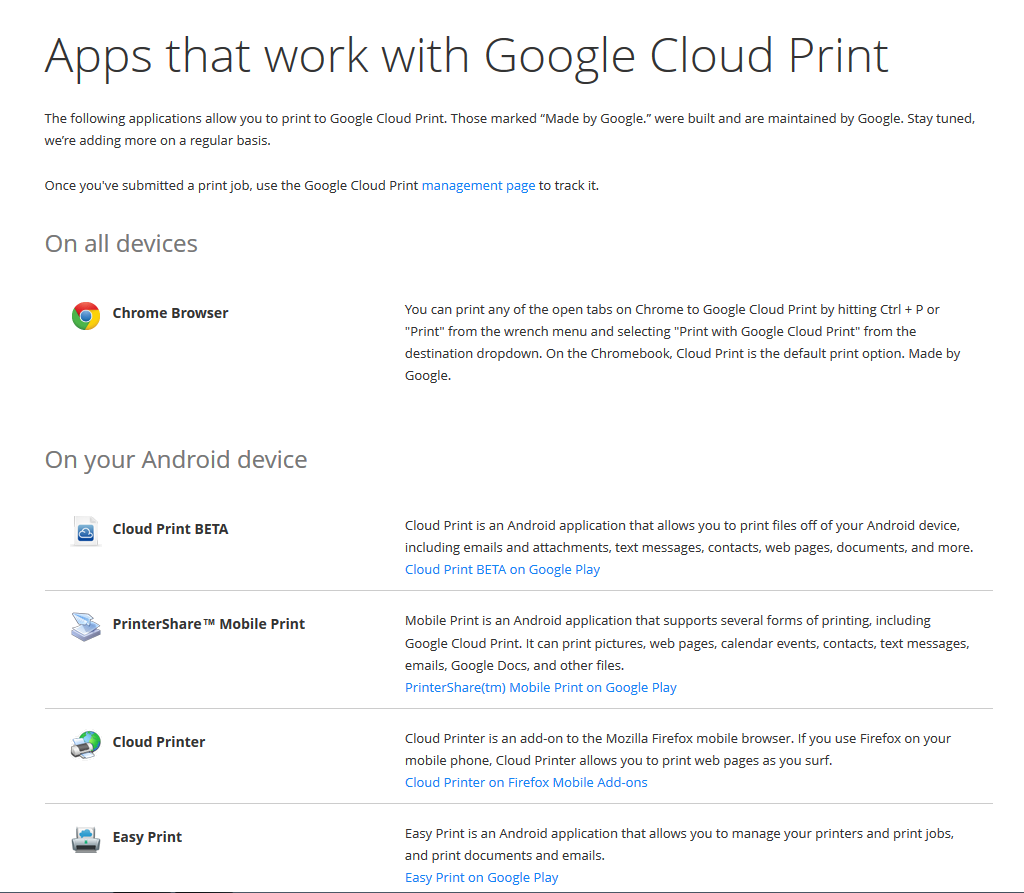Open PrinterShare Mobile Print on Google Play

coord(540,687)
